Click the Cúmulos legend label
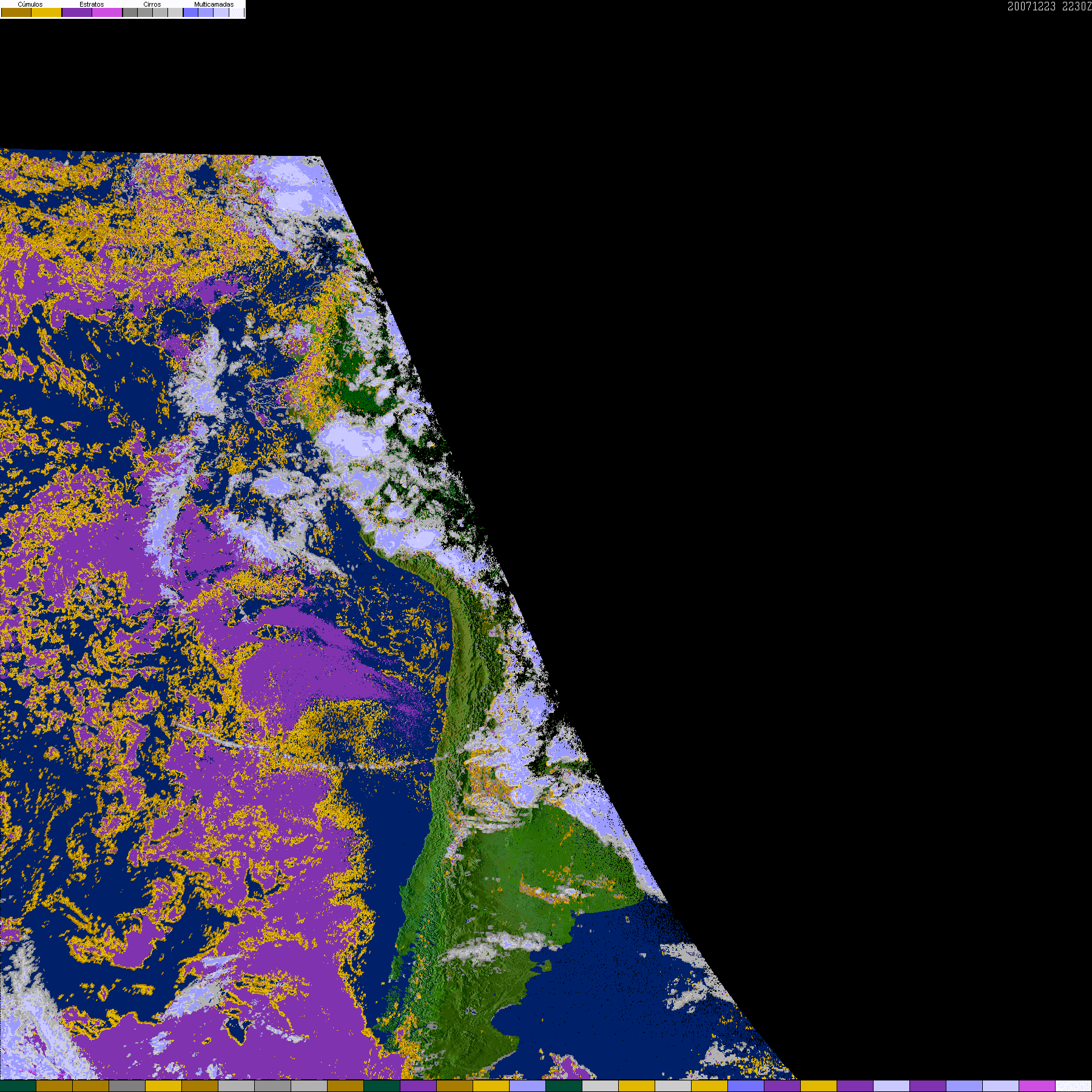The height and width of the screenshot is (1092, 1092). (x=30, y=4)
